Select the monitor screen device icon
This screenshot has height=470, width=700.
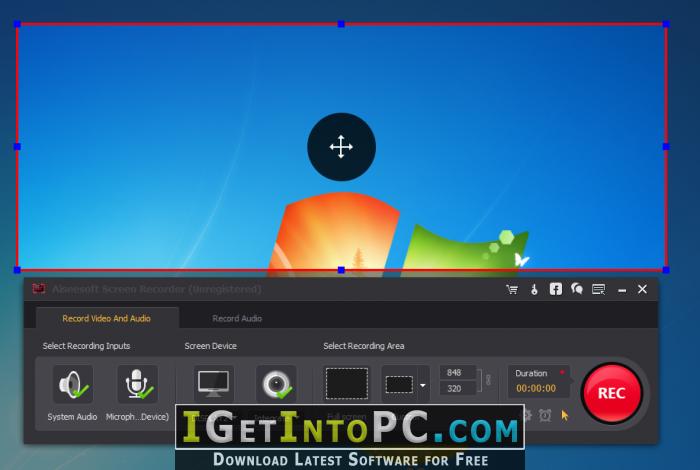(214, 384)
